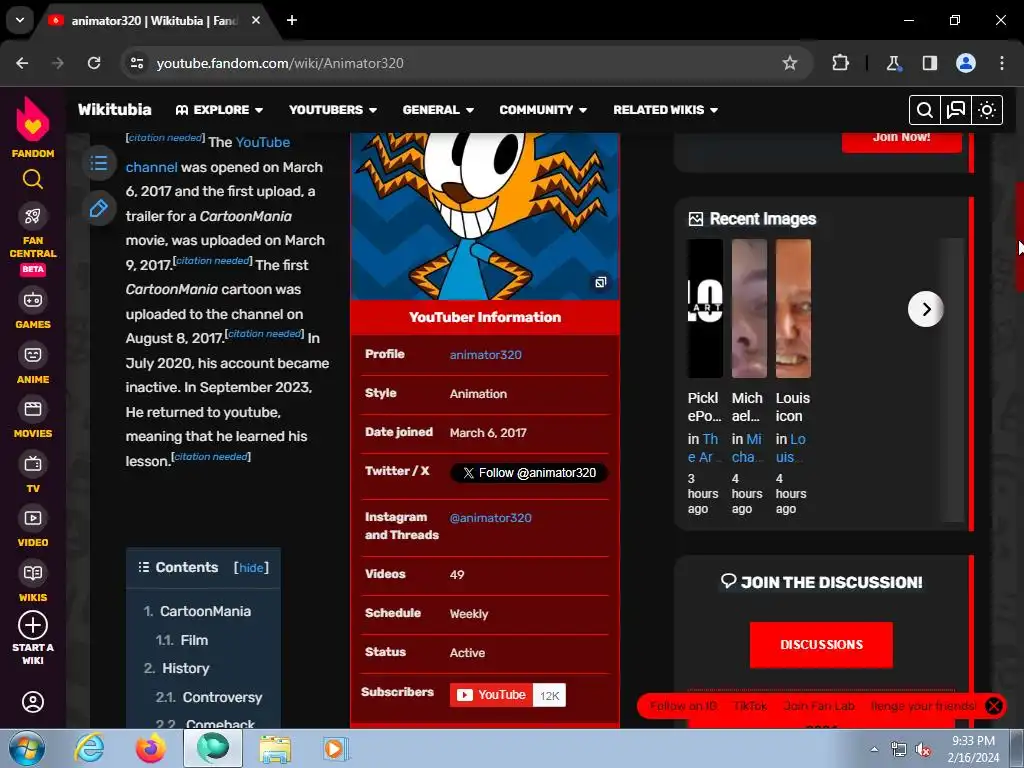The height and width of the screenshot is (768, 1024).
Task: Open the Wikis book icon
Action: pyautogui.click(x=33, y=573)
